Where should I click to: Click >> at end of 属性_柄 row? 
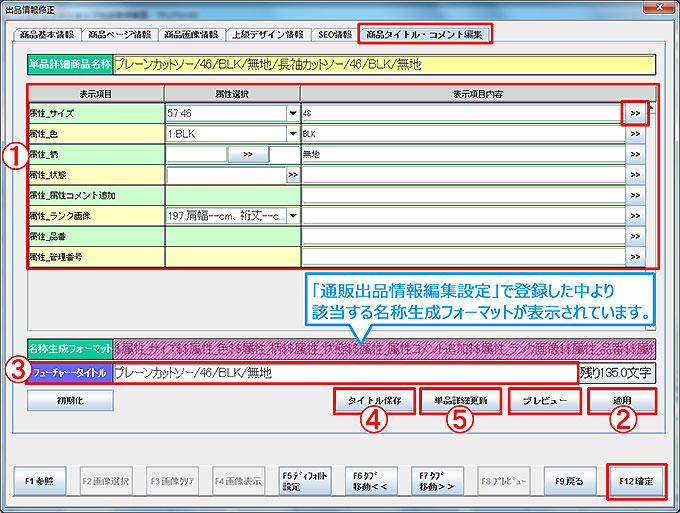coord(635,154)
